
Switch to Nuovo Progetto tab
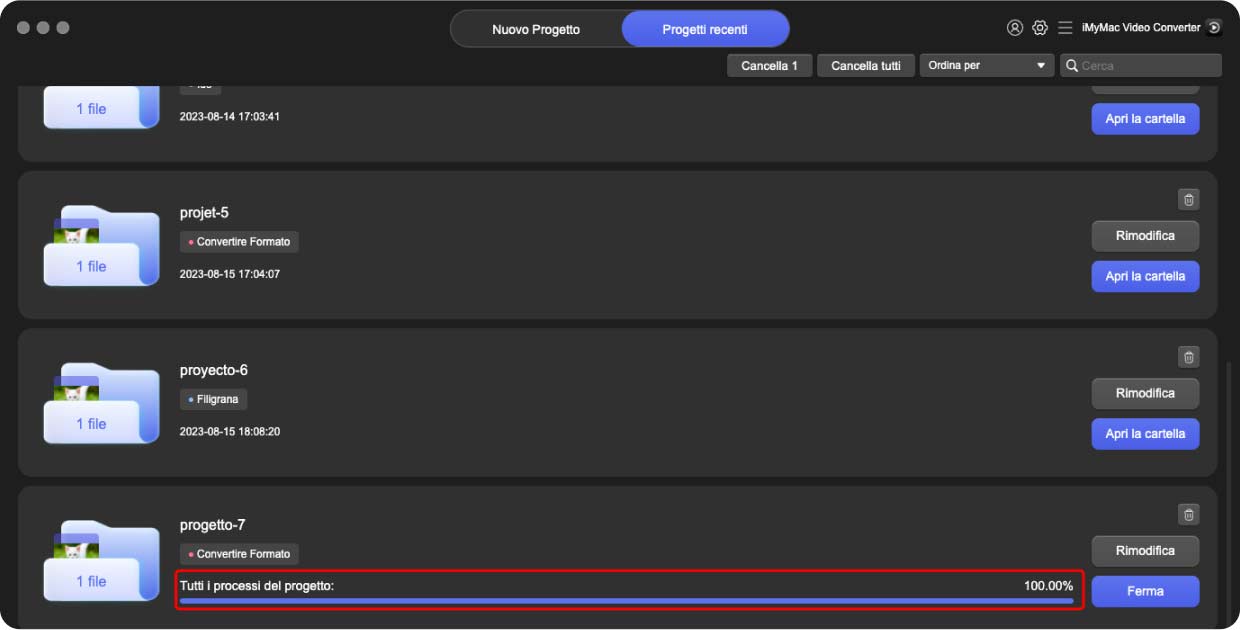coord(536,30)
